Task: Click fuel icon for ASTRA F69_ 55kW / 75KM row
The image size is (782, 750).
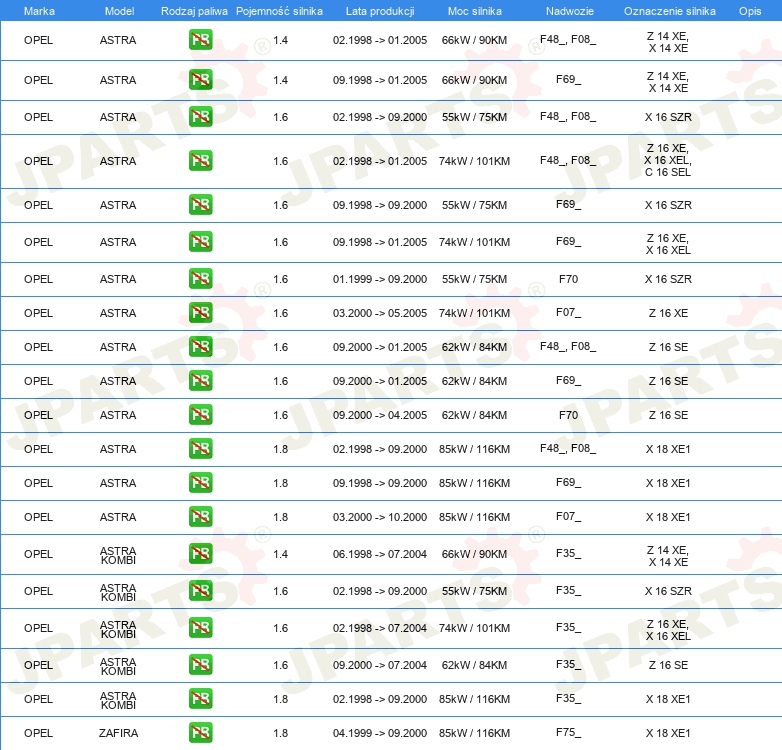Action: click(200, 205)
